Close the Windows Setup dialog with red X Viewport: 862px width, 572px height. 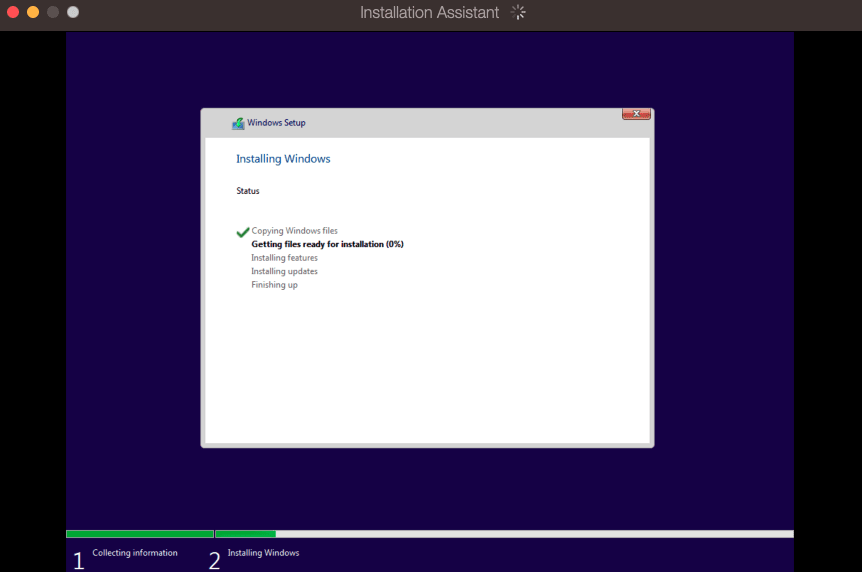coord(636,114)
